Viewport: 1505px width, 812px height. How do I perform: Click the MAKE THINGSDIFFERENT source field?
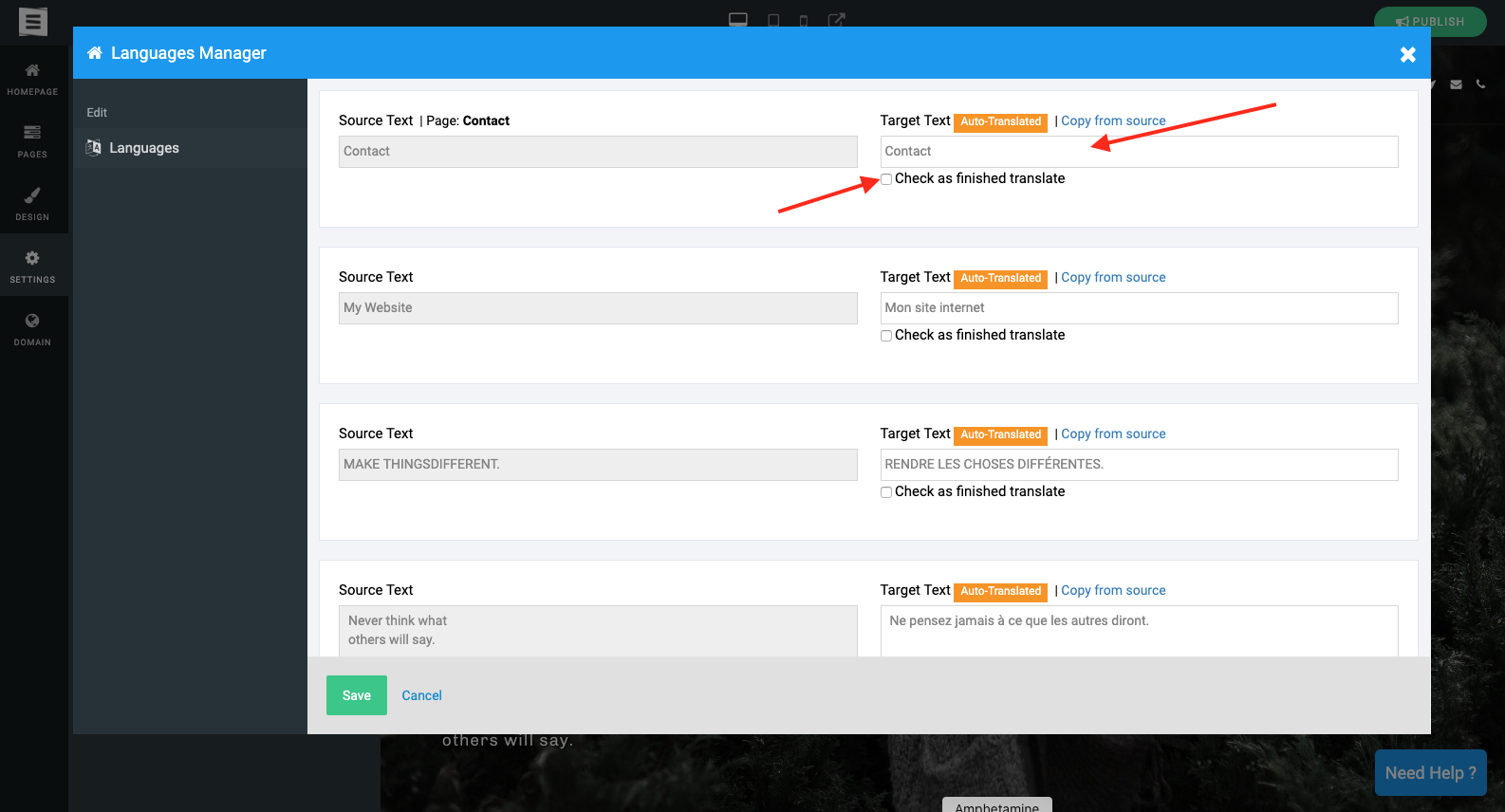pos(598,465)
